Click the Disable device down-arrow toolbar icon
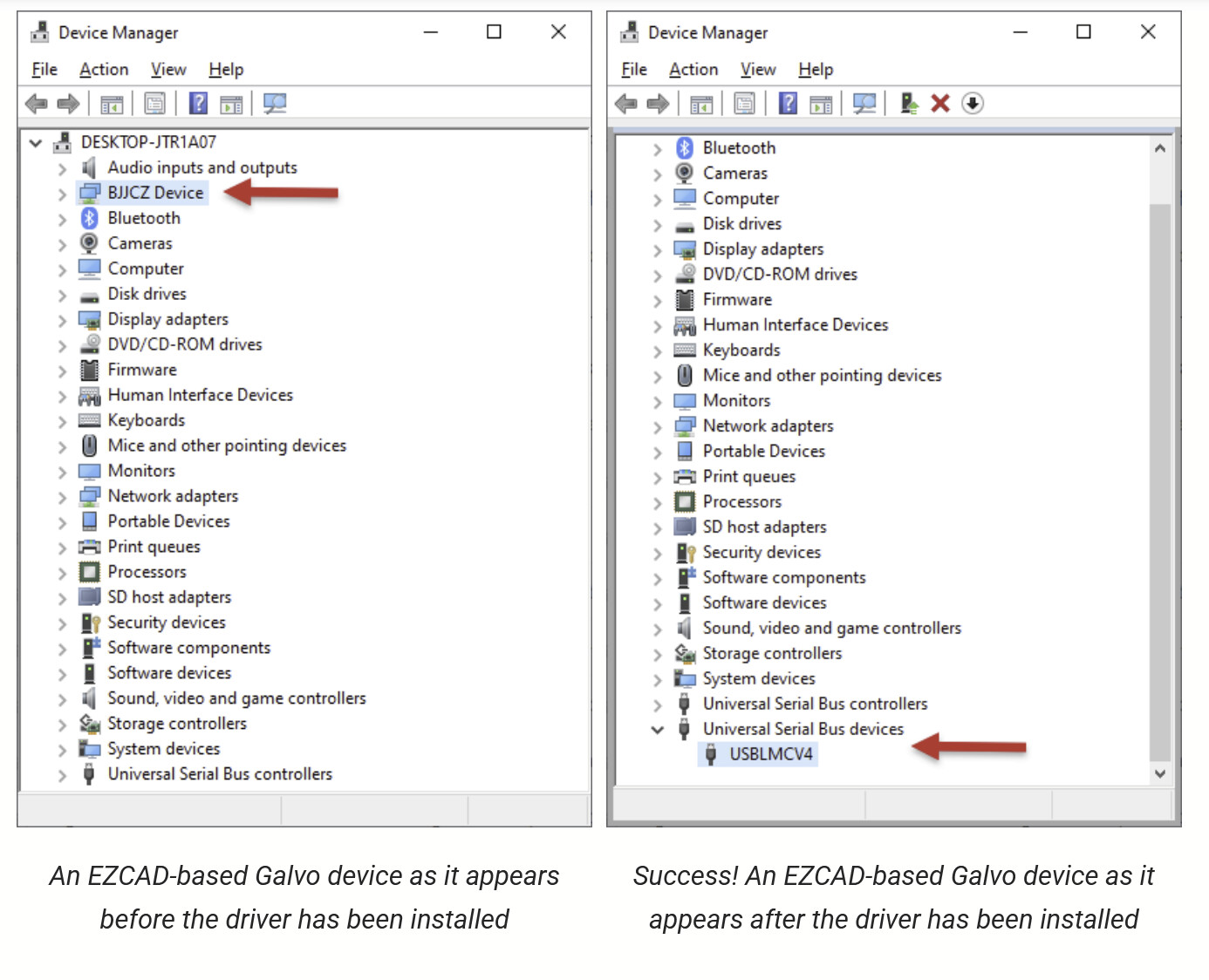1209x980 pixels. point(972,104)
